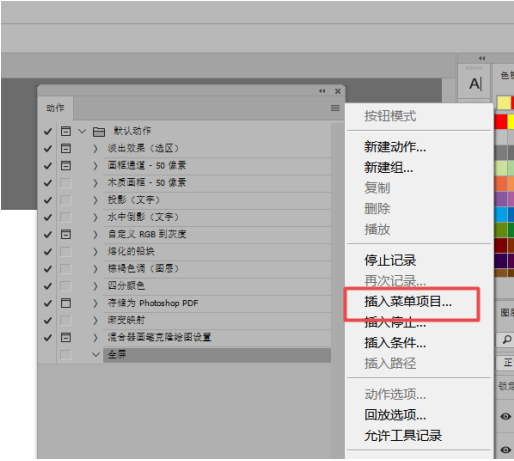Uncheck the 淡出效果(选区) action checkmark
514x461 pixels.
tap(48, 149)
